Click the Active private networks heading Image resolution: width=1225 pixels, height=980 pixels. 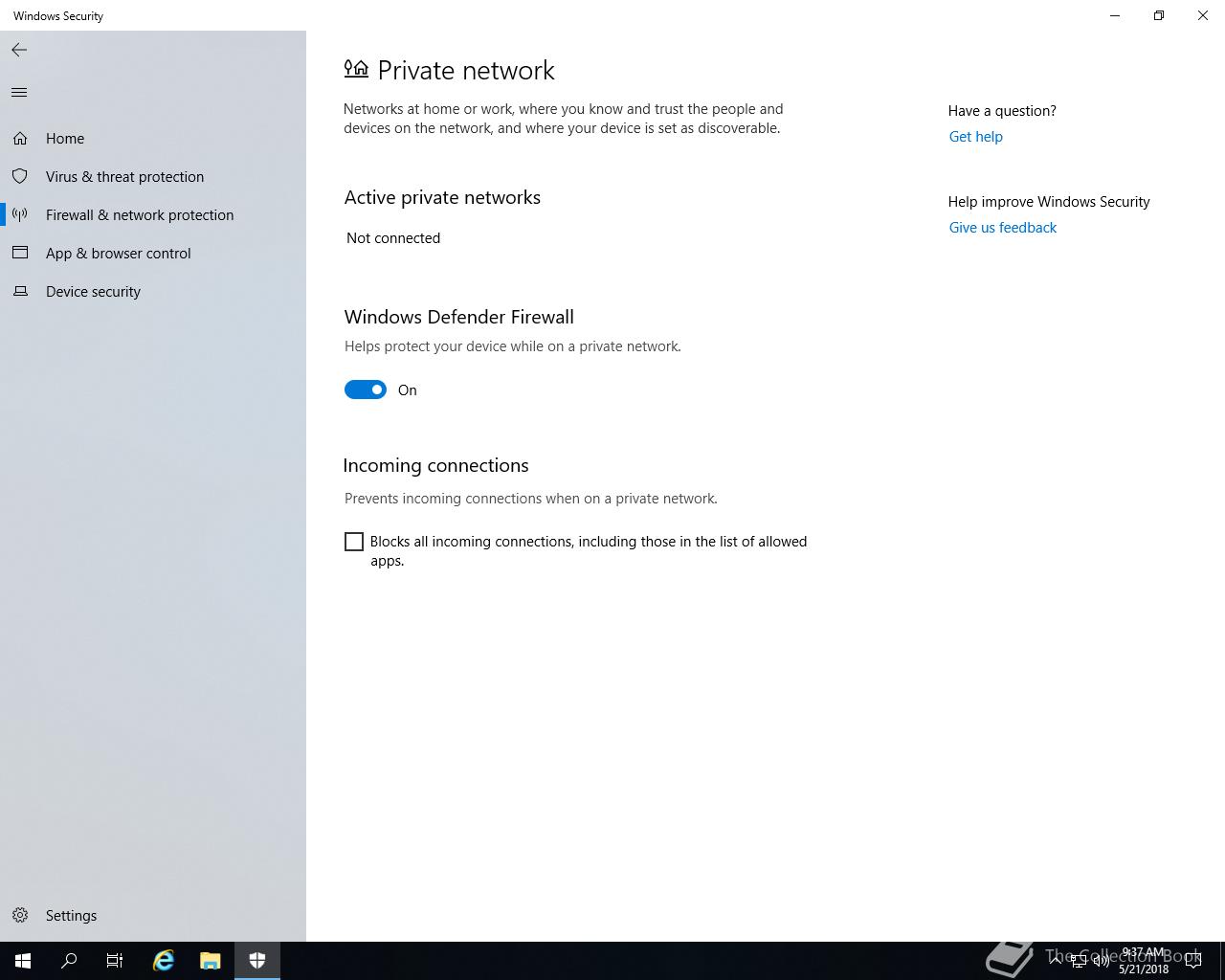coord(442,197)
